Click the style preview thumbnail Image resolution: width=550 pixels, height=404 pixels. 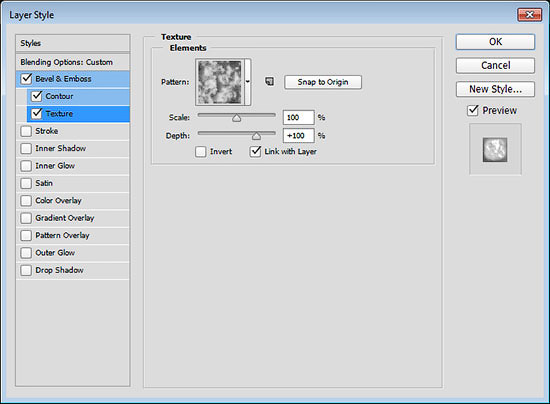tap(495, 149)
